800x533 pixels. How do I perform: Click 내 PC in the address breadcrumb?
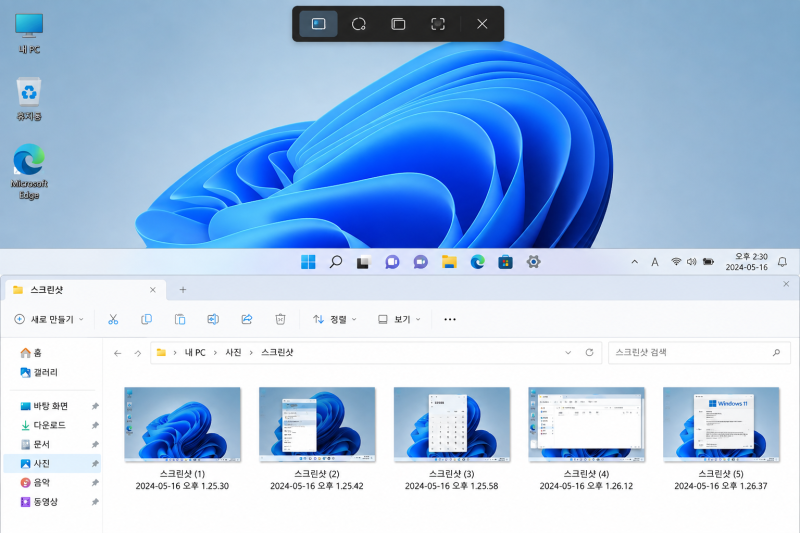click(195, 352)
